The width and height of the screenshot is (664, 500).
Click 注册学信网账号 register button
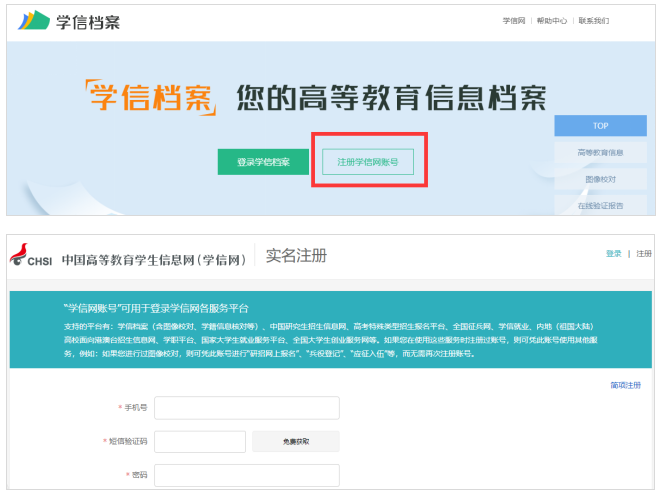click(x=368, y=161)
